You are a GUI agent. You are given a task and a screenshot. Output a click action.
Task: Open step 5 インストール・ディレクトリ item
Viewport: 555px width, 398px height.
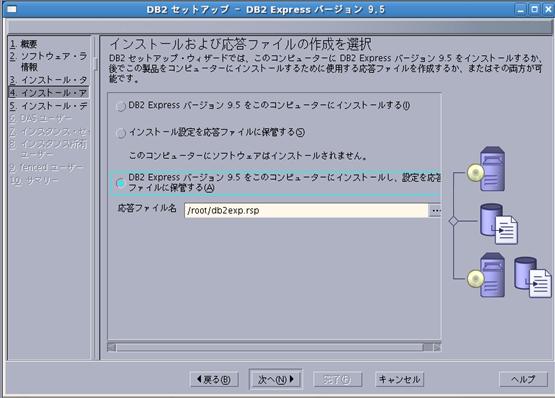click(48, 106)
